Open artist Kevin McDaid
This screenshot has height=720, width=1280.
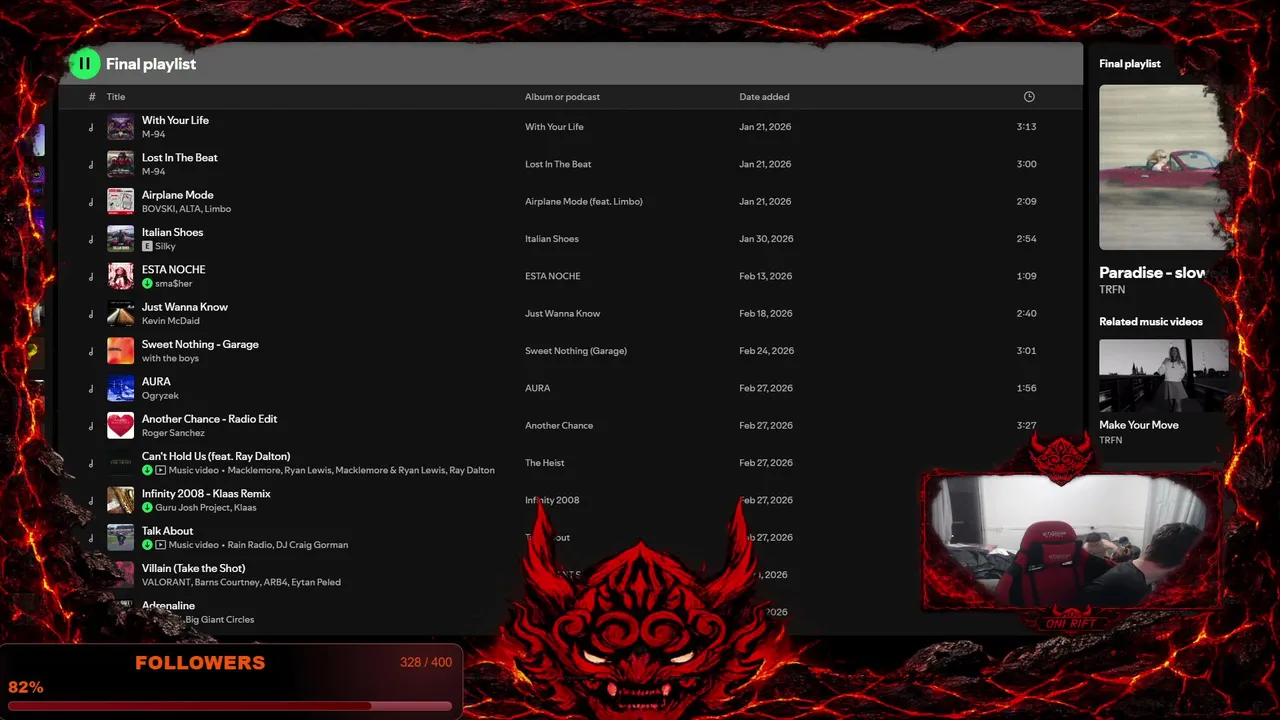[170, 321]
